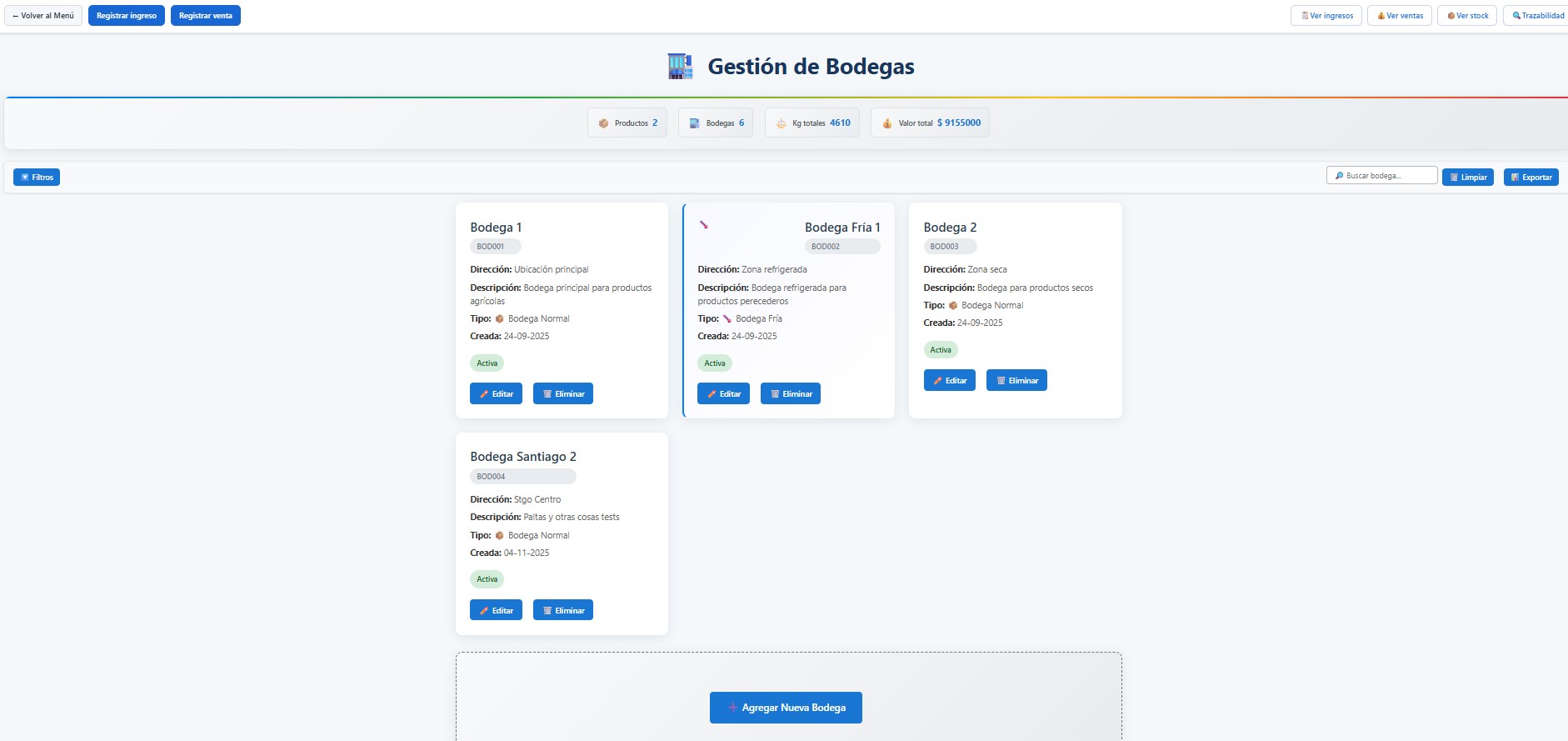Click the plus icon in Agregar Nueva Bodega
This screenshot has width=1568, height=741.
click(732, 708)
